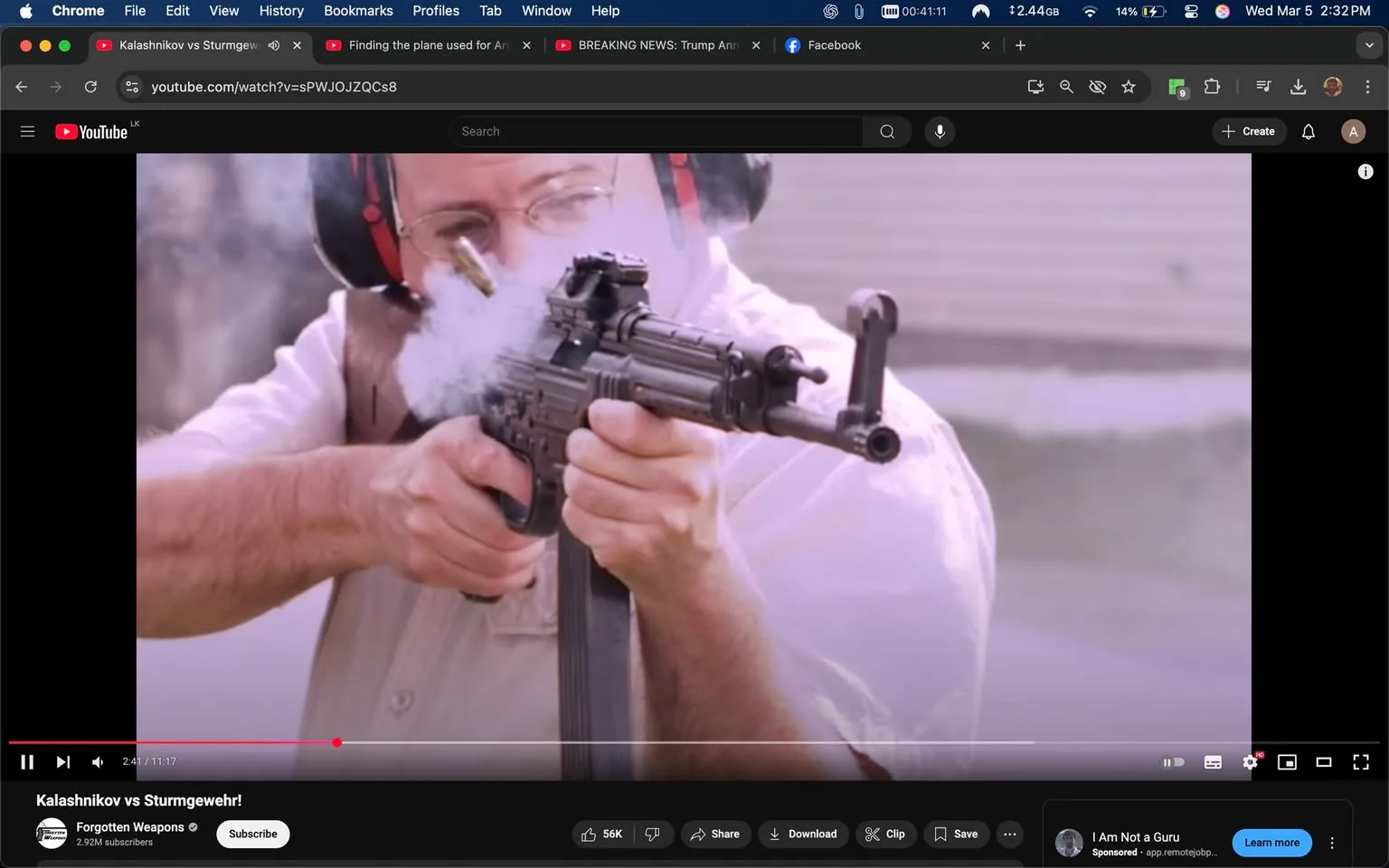This screenshot has width=1389, height=868.
Task: Seek ahead on the red progress bar
Action: (633, 742)
